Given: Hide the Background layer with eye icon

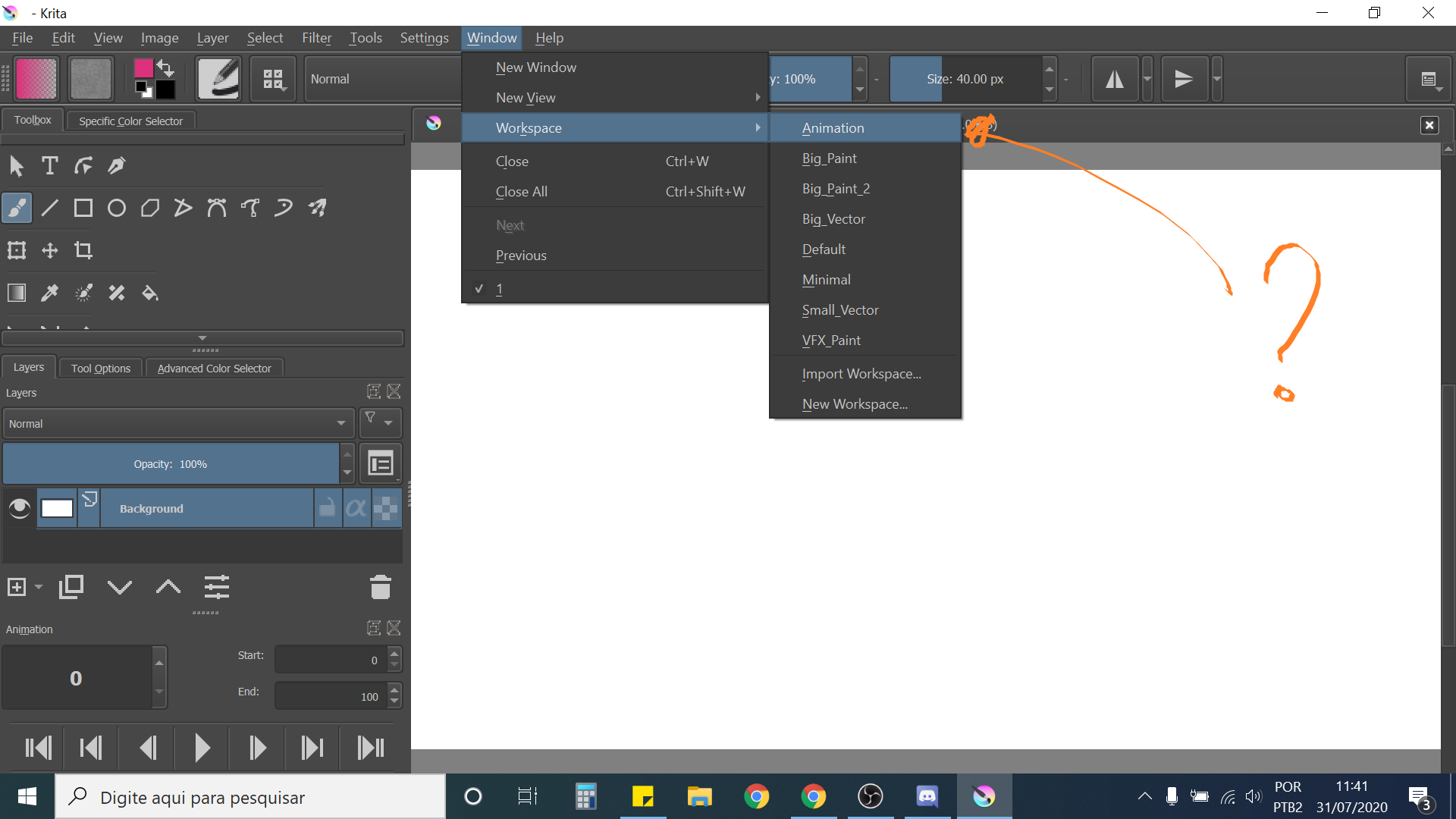Looking at the screenshot, I should click(x=20, y=508).
